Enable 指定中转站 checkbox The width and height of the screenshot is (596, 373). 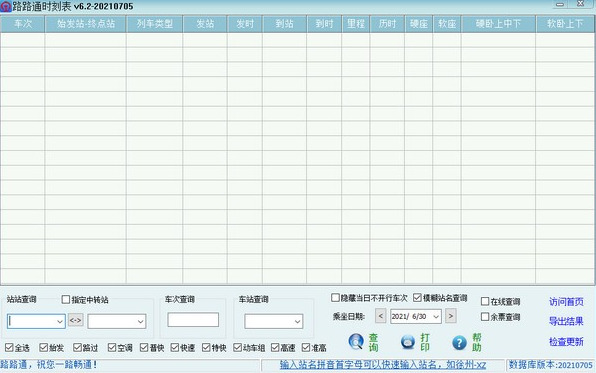coord(65,299)
